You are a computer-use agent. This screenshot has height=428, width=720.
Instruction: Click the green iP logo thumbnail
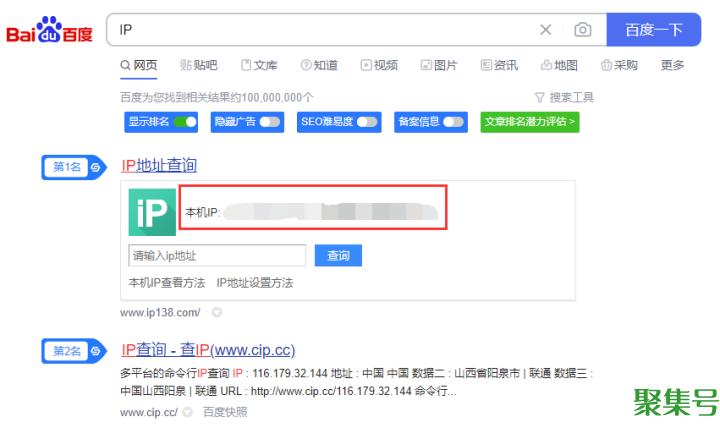coord(152,212)
